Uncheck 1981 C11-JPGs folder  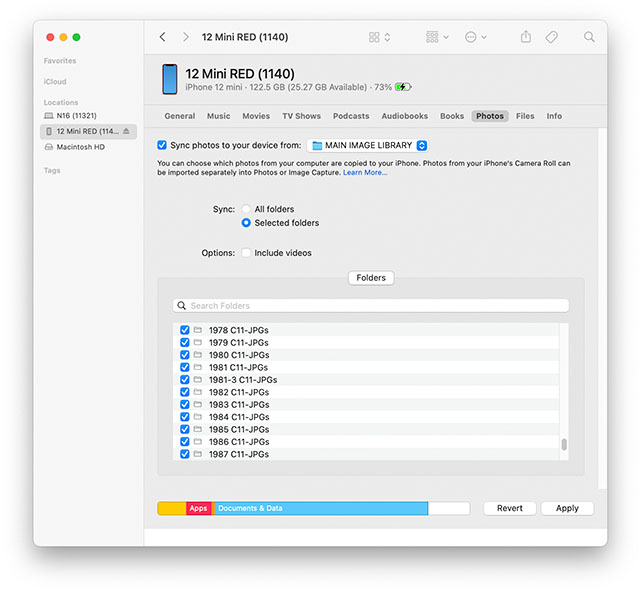coord(184,367)
